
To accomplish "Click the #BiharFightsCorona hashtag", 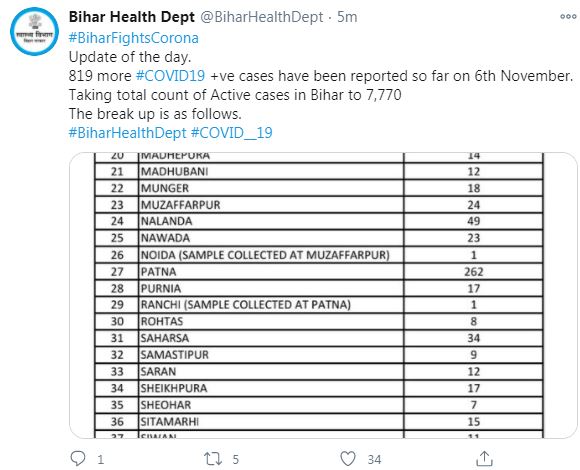I will point(134,38).
